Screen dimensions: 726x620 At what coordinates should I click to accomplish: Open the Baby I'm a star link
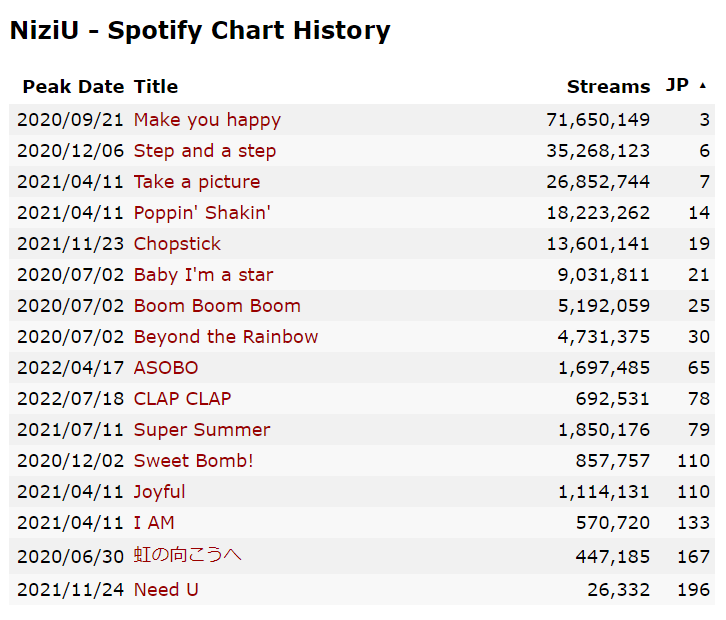coord(203,275)
